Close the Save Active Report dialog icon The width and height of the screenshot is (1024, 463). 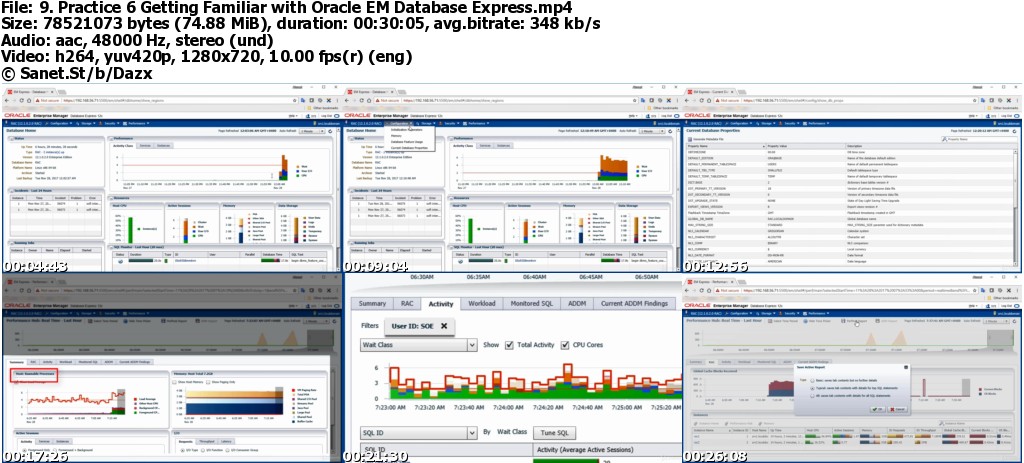[x=906, y=367]
